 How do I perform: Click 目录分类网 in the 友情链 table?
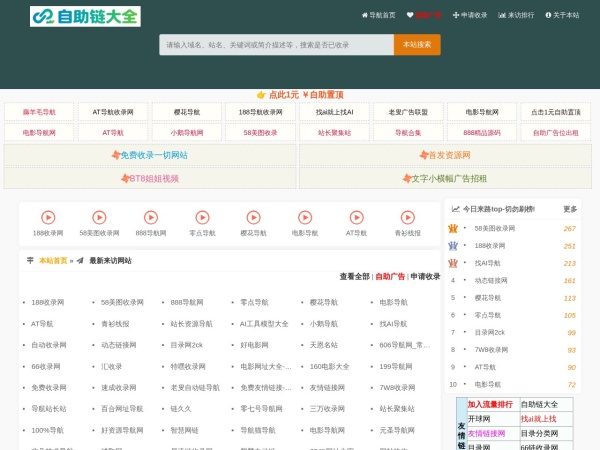coord(540,434)
